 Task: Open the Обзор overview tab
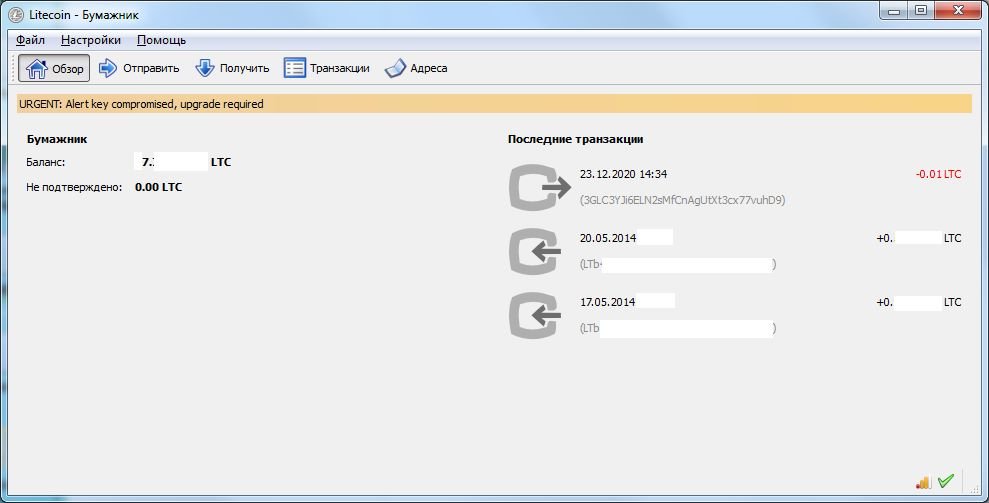click(54, 68)
